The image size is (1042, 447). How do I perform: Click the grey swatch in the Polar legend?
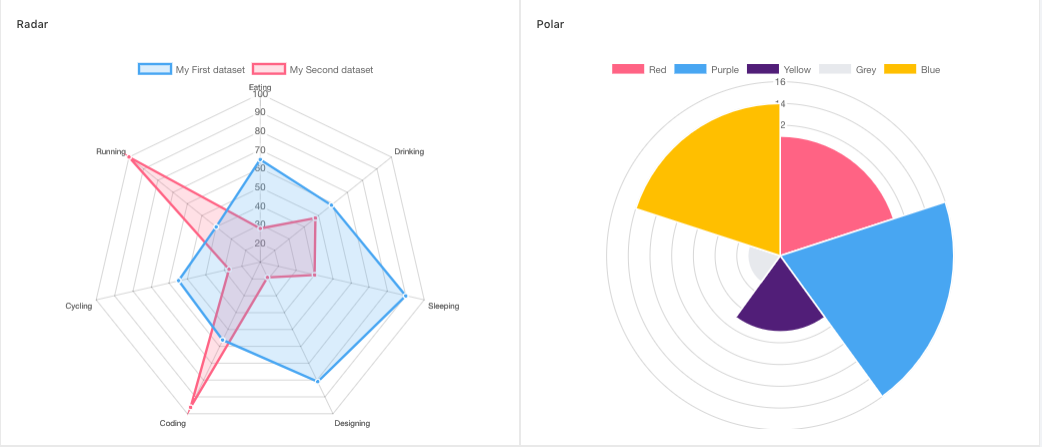[x=835, y=70]
